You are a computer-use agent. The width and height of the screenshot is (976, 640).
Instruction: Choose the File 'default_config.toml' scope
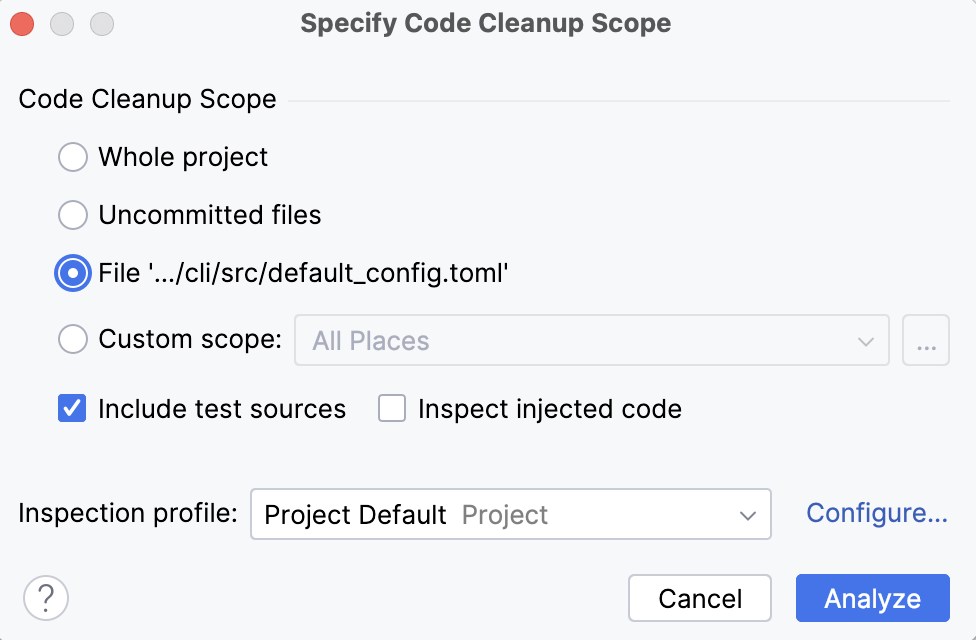[x=71, y=272]
